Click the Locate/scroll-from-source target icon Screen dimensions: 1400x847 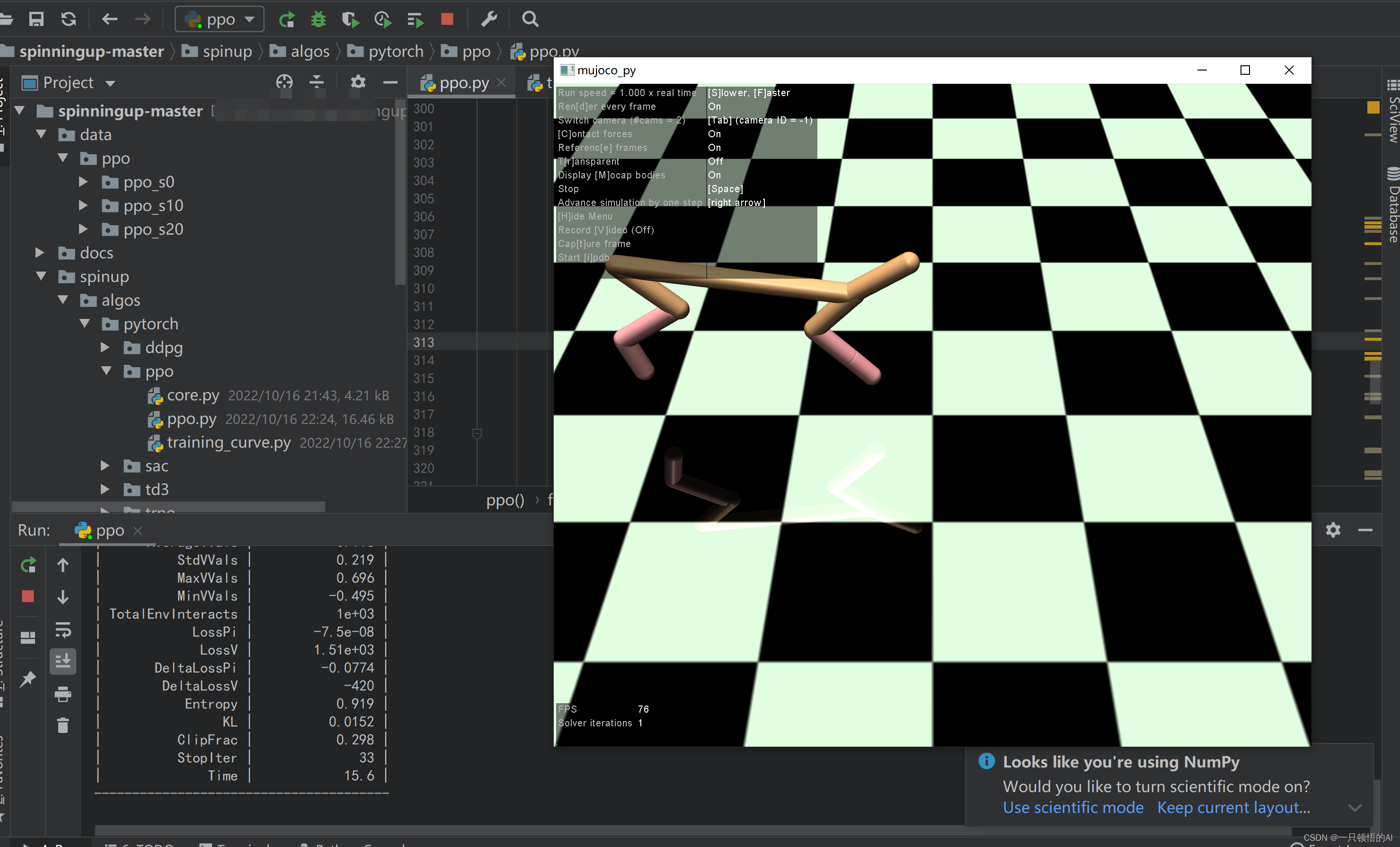284,82
